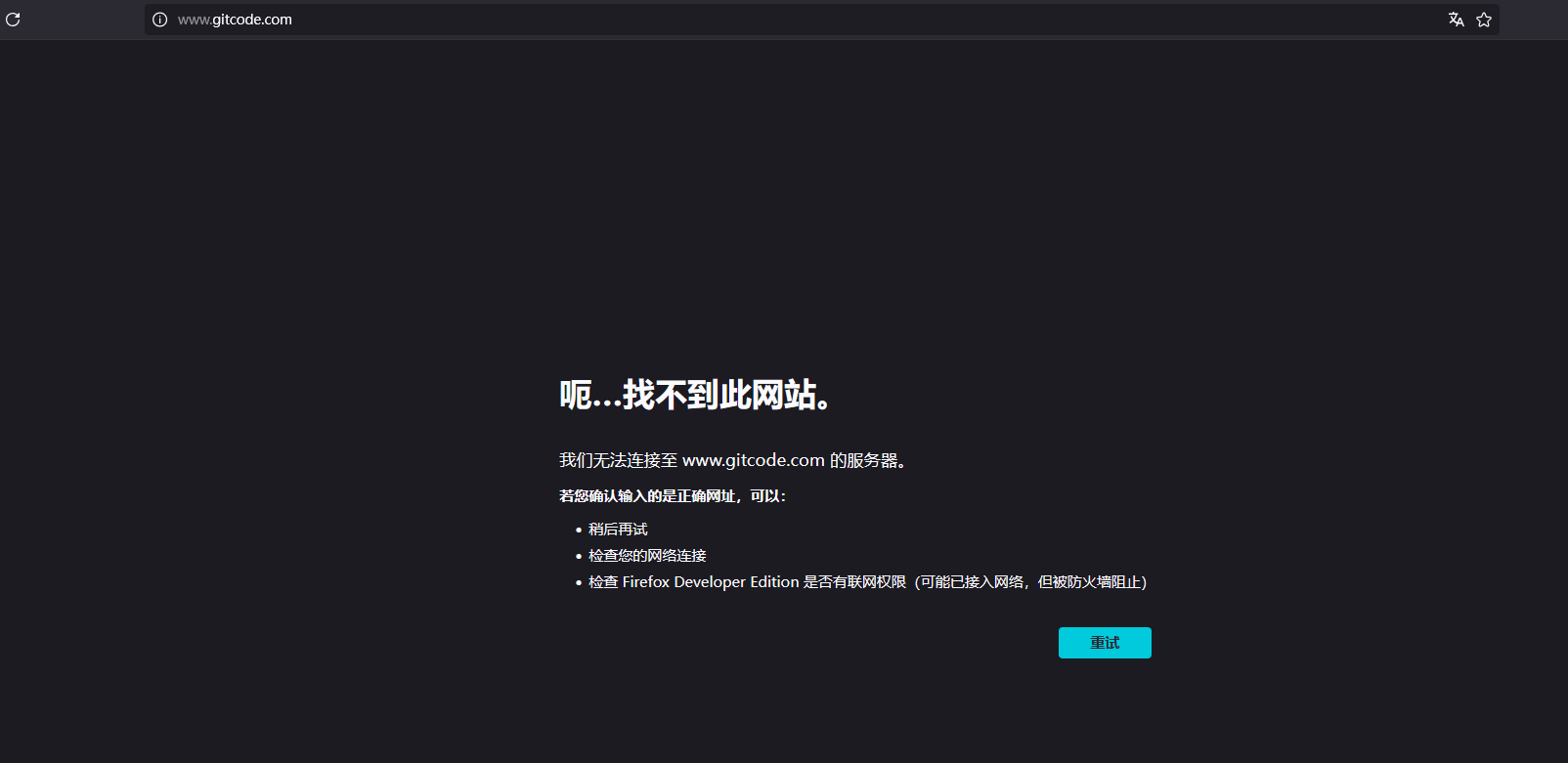Click the bullet about Firefox Developer Edition 联网权限
The image size is (1568, 763).
(867, 582)
